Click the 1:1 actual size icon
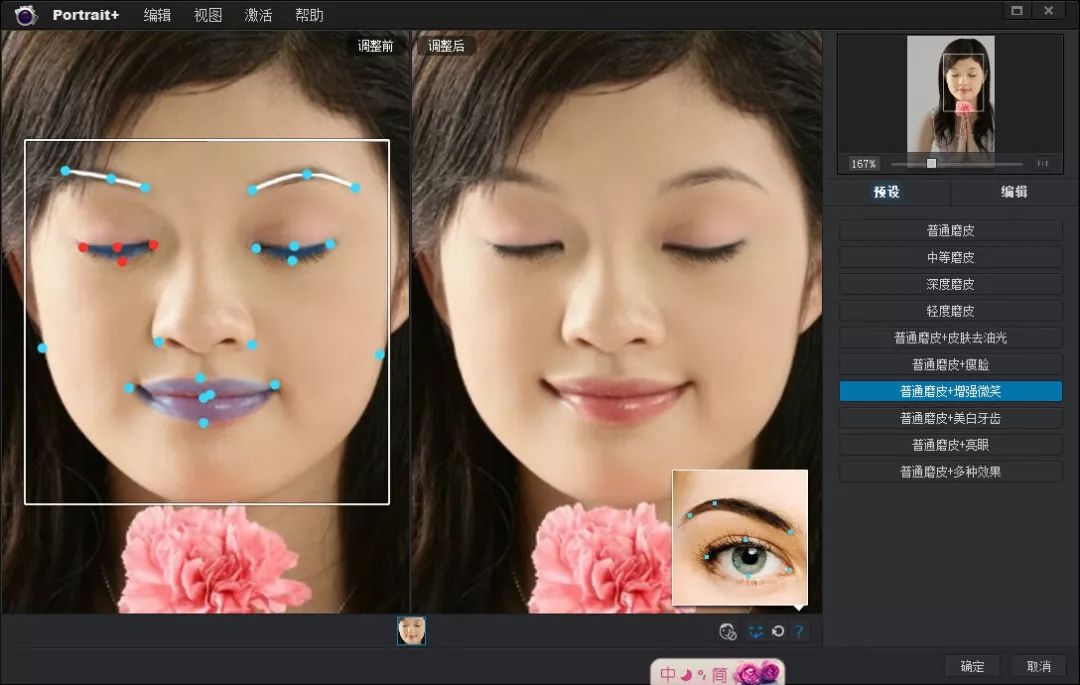The height and width of the screenshot is (685, 1080). coord(1043,163)
